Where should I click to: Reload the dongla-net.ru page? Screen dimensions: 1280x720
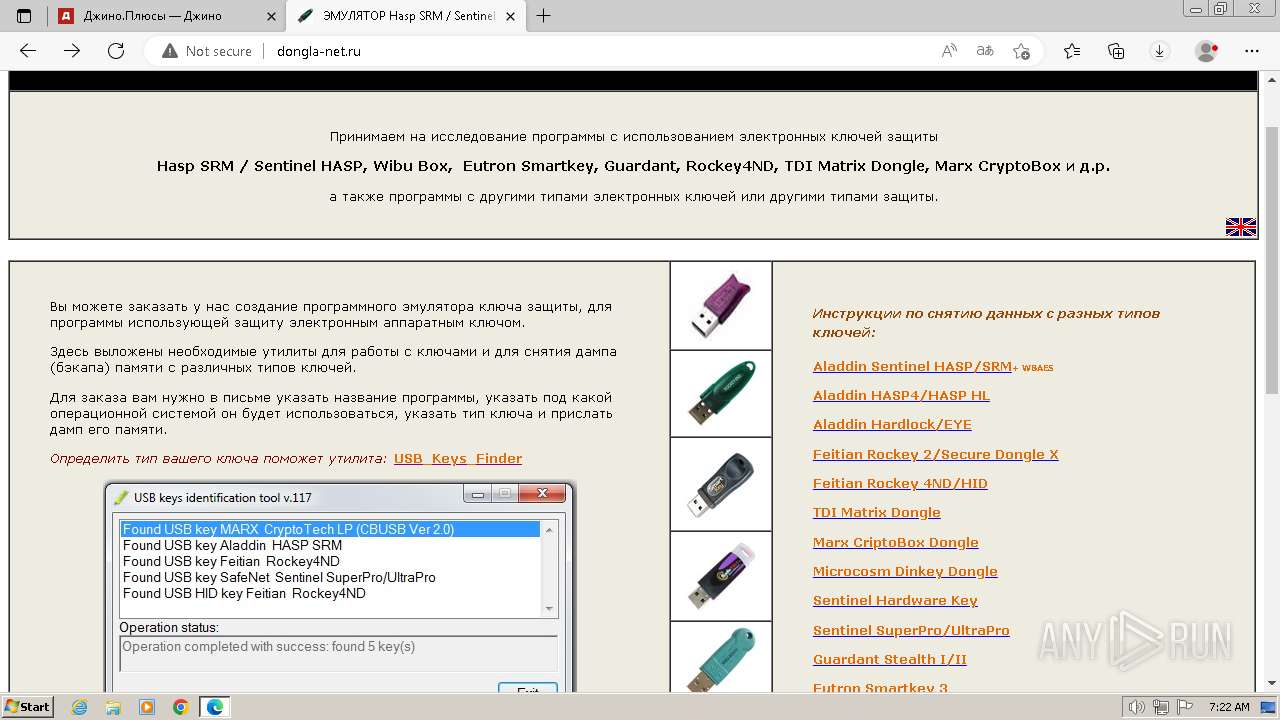click(x=116, y=51)
